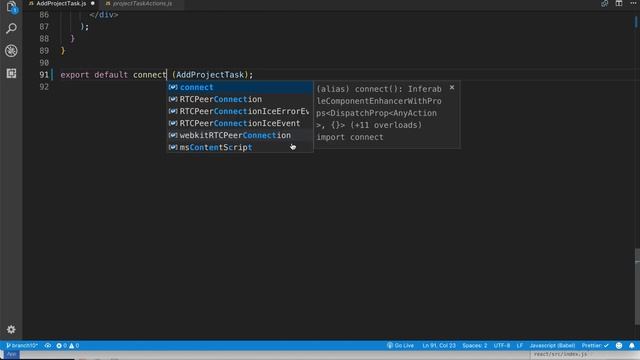Viewport: 640px width, 360px height.
Task: Click Ln 91, Col 23 indicator
Action: point(439,345)
